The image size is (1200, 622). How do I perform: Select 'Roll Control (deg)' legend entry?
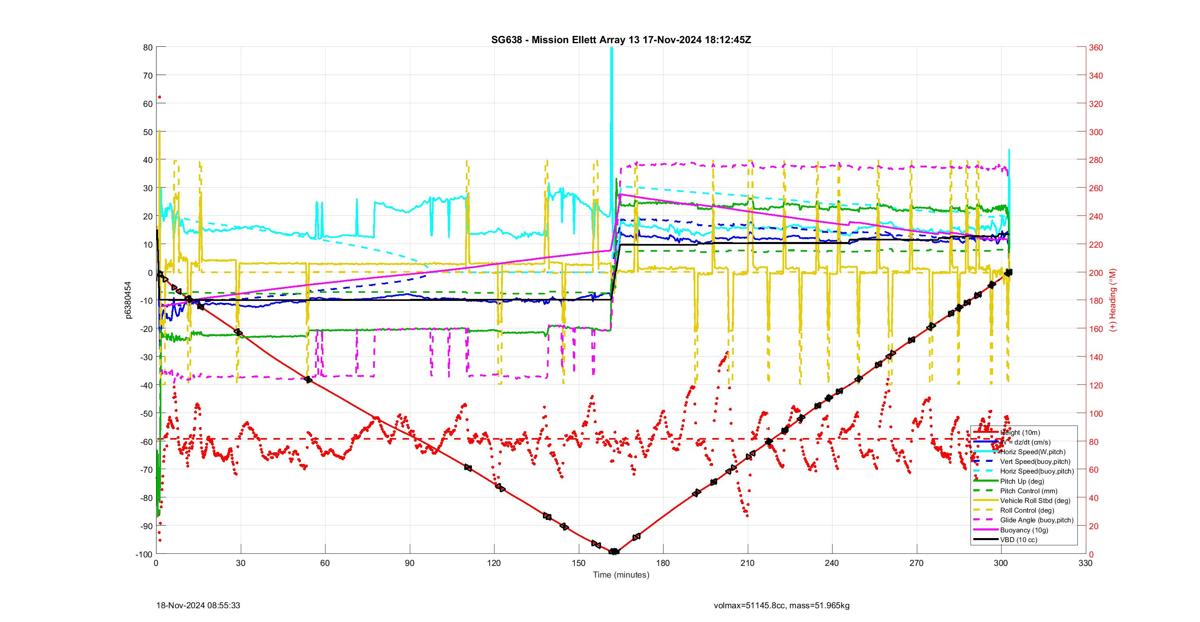tap(1027, 510)
